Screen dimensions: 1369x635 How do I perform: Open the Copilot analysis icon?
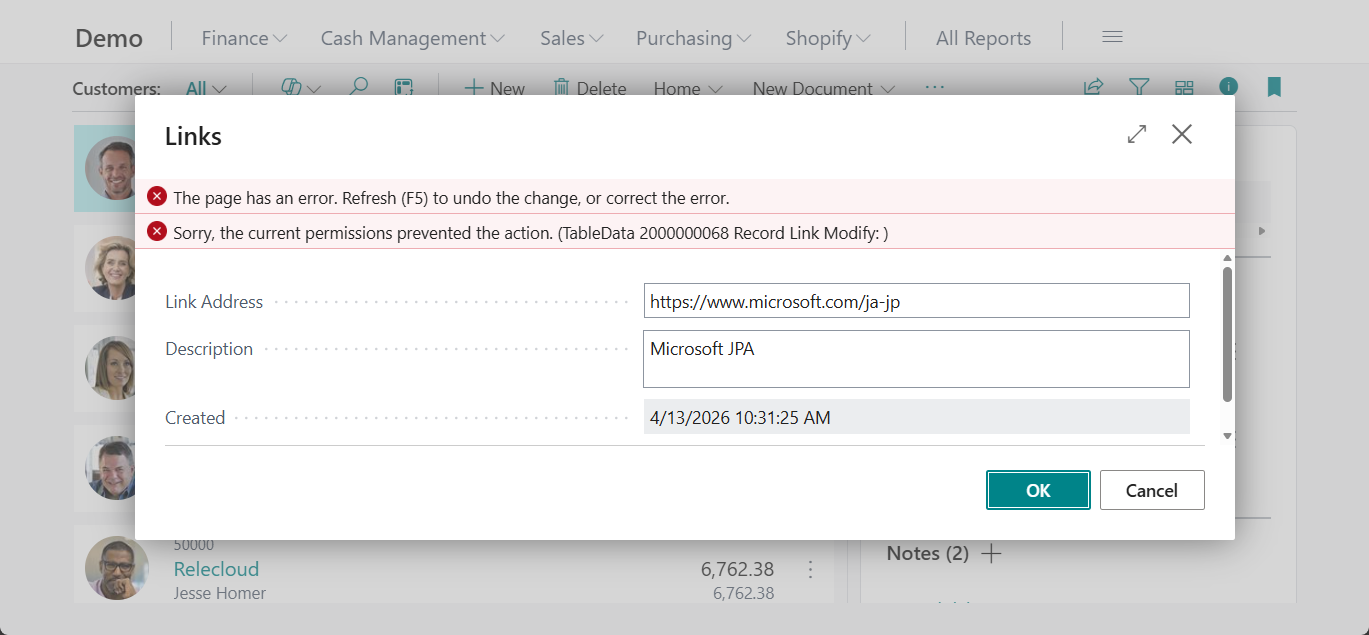(293, 88)
